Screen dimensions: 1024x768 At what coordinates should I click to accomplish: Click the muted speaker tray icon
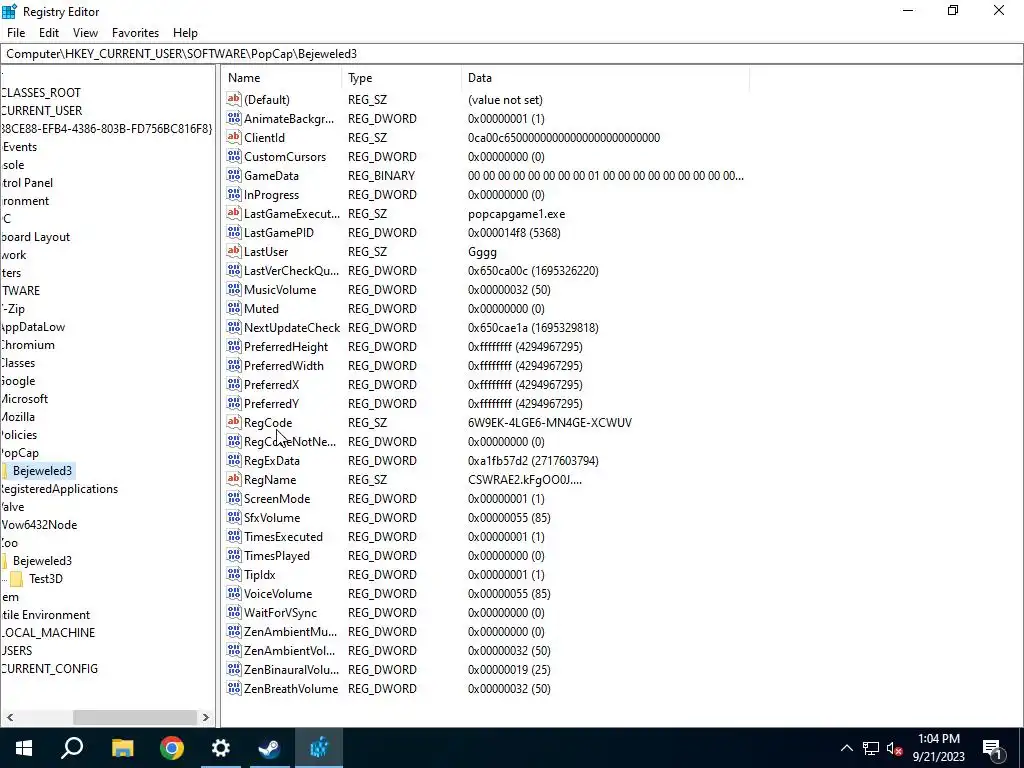point(895,748)
